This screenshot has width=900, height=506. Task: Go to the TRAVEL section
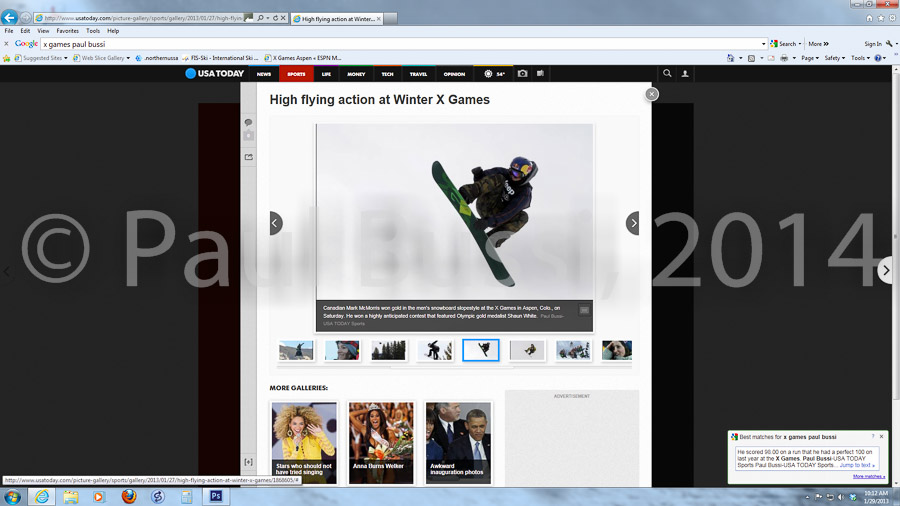point(418,74)
